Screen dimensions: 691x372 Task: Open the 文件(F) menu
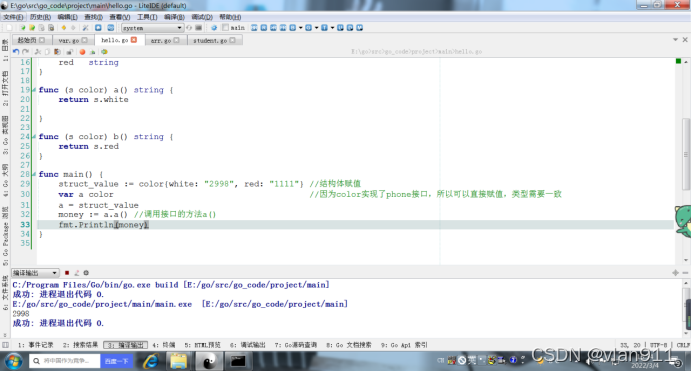13,17
